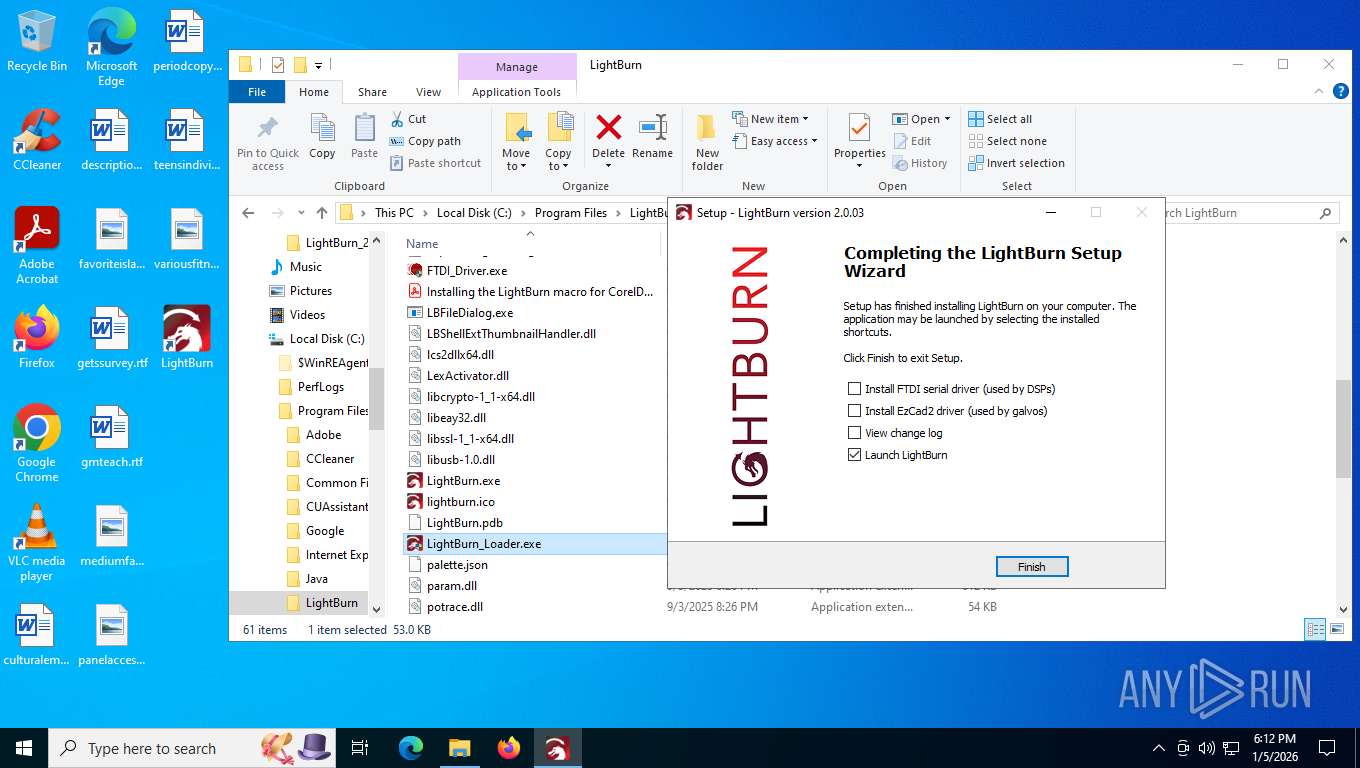
Task: Open the Google Chrome desktop icon
Action: 37,444
